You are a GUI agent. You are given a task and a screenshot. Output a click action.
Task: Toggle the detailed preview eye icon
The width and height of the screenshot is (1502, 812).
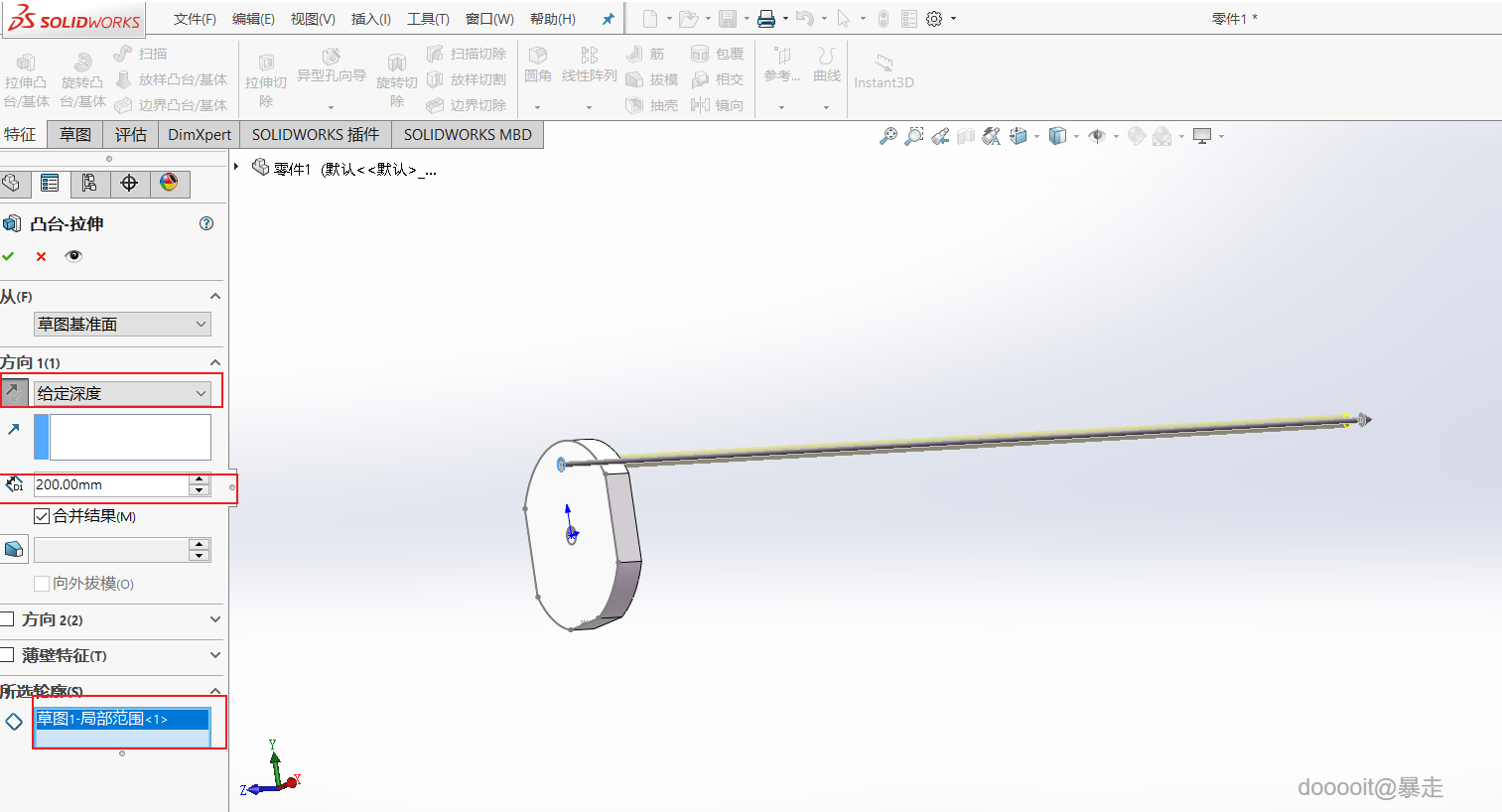pos(73,256)
